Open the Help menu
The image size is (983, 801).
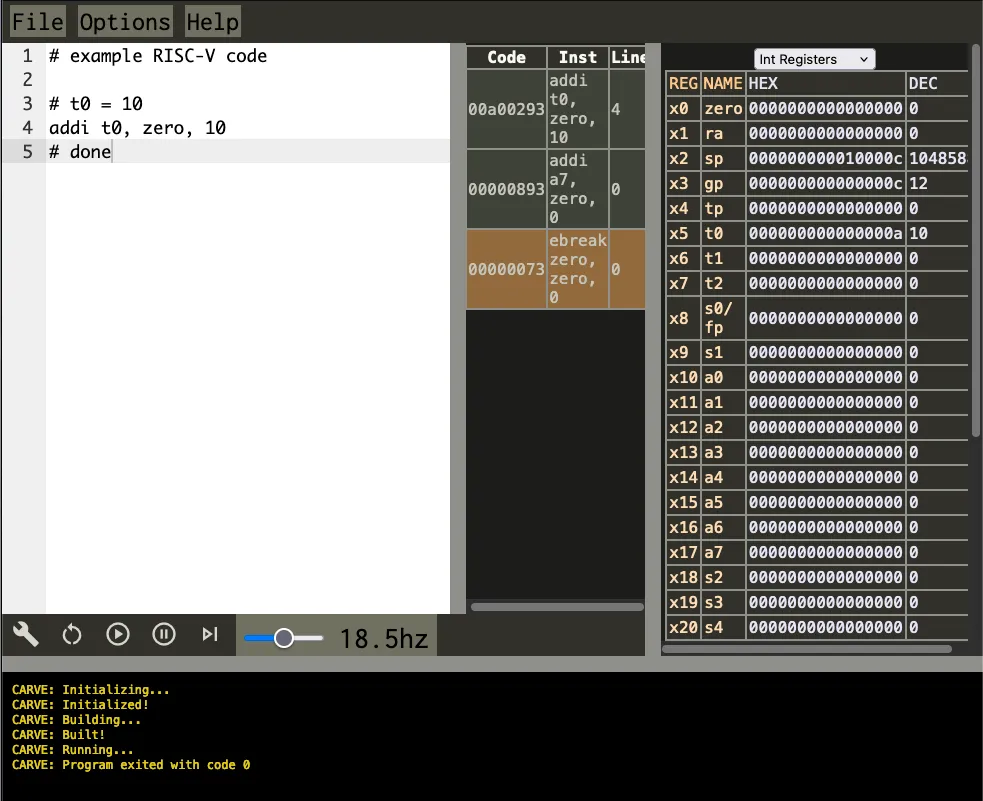pyautogui.click(x=212, y=22)
